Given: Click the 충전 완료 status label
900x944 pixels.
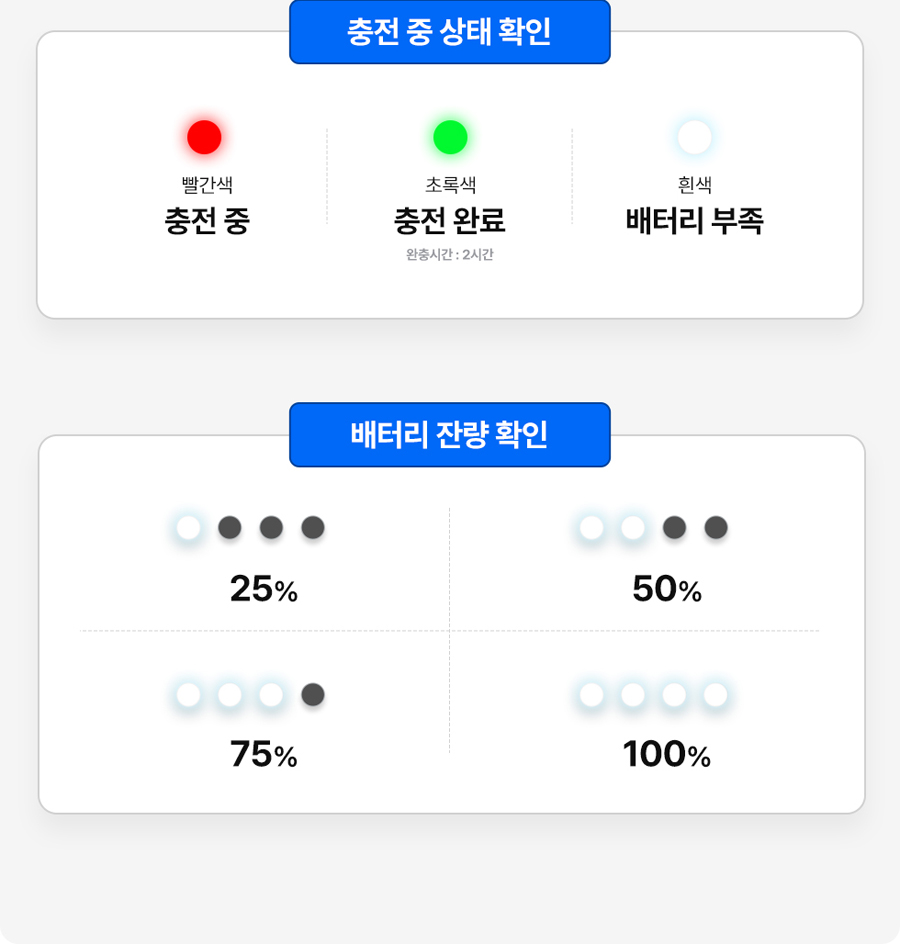Looking at the screenshot, I should point(450,220).
